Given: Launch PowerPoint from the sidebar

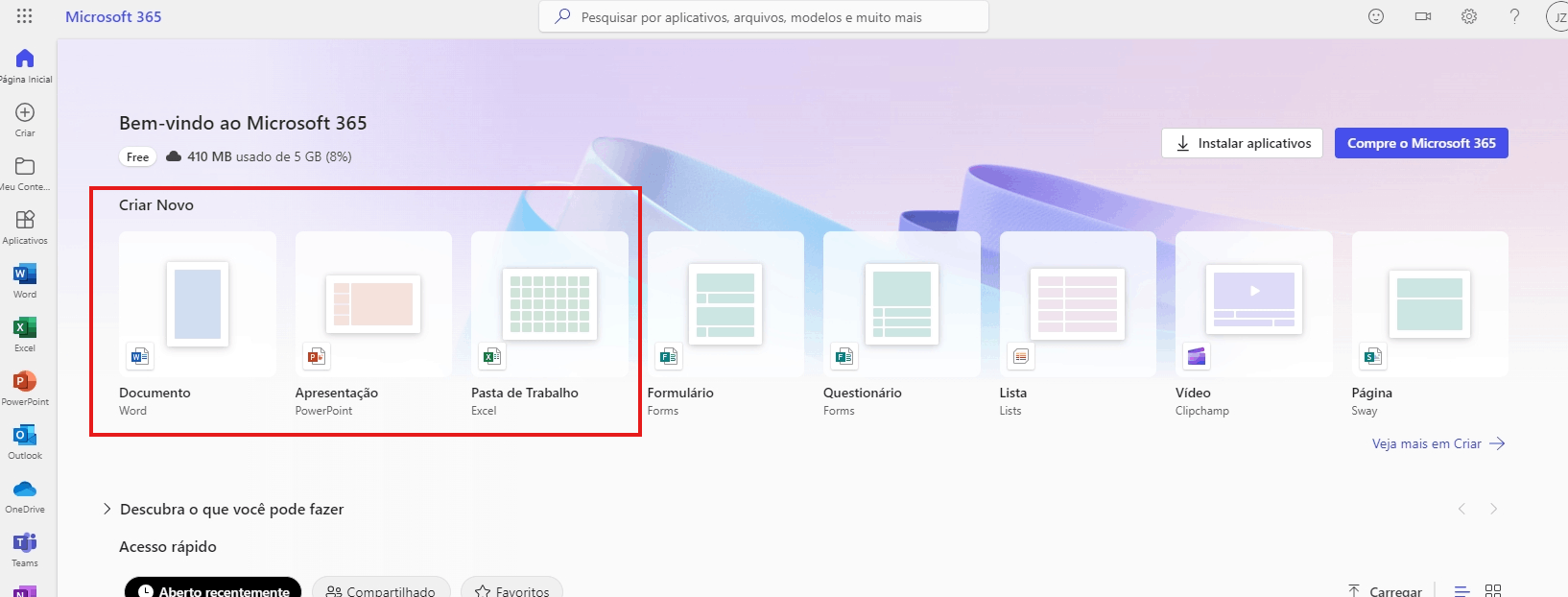Looking at the screenshot, I should [x=25, y=381].
